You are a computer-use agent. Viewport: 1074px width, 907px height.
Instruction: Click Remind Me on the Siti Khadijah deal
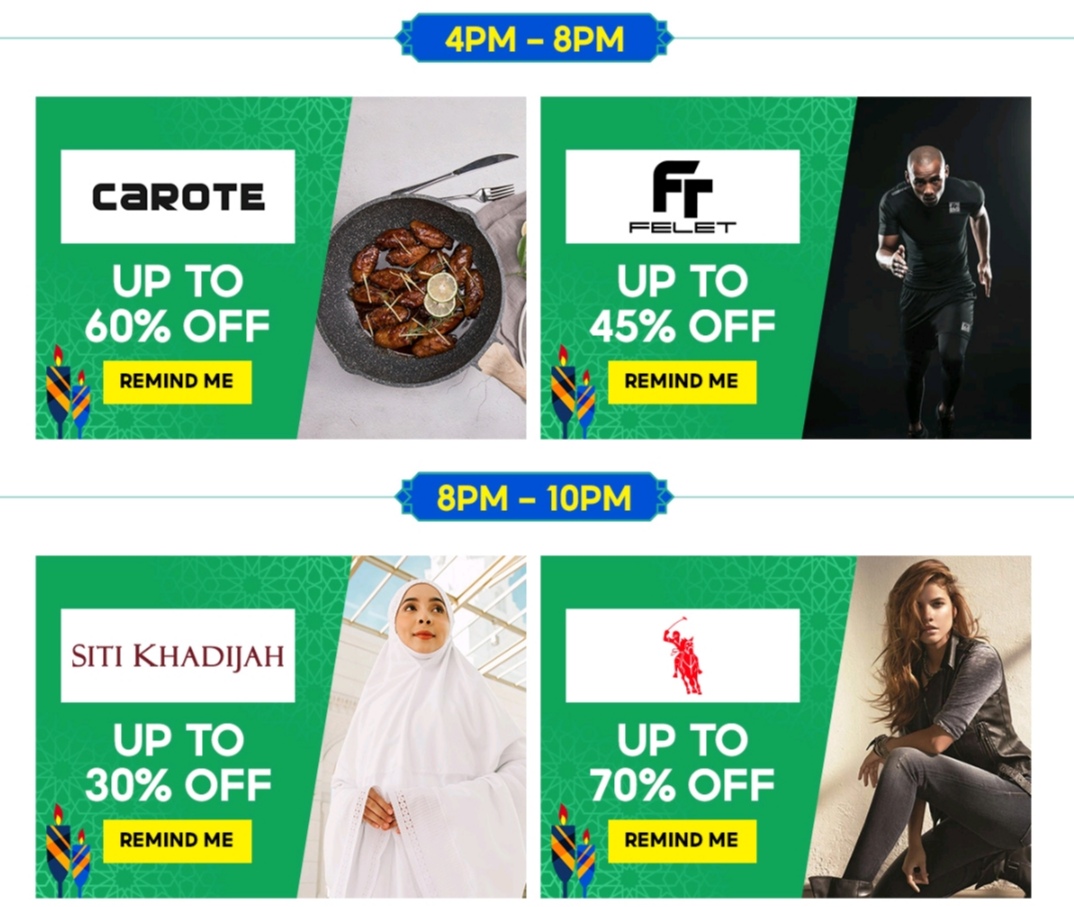(x=177, y=841)
